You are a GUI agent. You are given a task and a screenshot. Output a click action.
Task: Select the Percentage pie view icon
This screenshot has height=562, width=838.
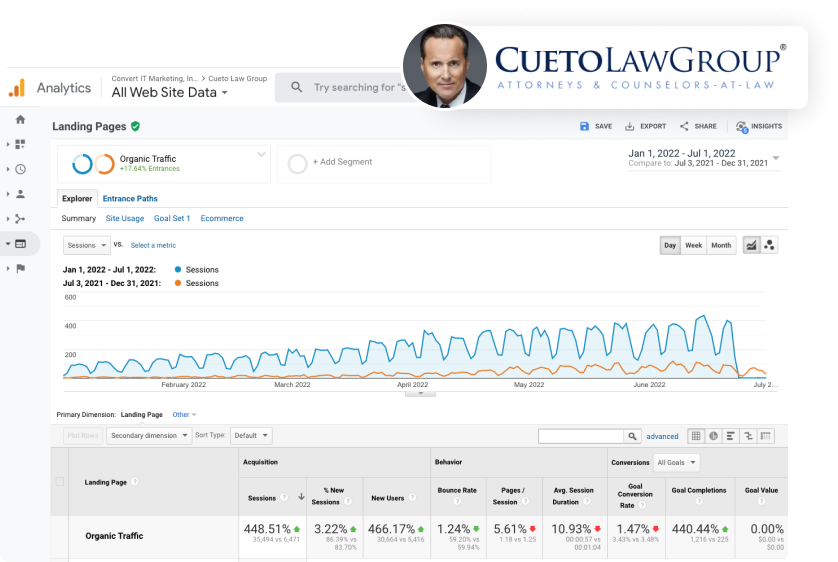[713, 436]
